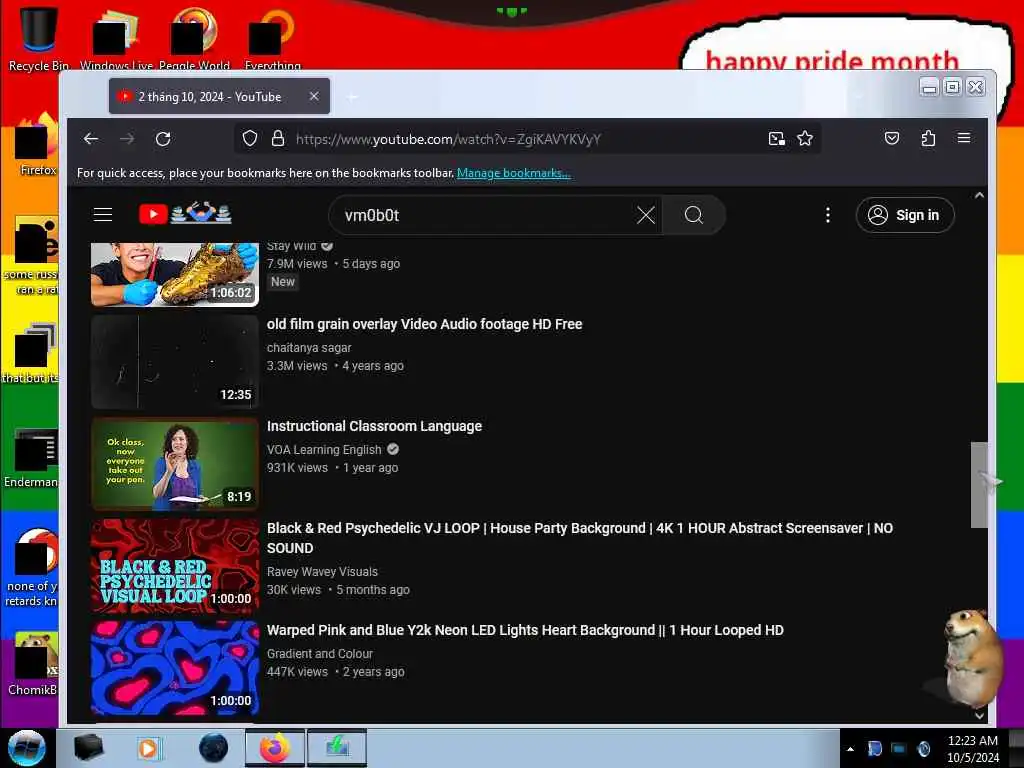Open the Black & Red Psychedelic thumbnail
This screenshot has width=1024, height=768.
pos(175,566)
